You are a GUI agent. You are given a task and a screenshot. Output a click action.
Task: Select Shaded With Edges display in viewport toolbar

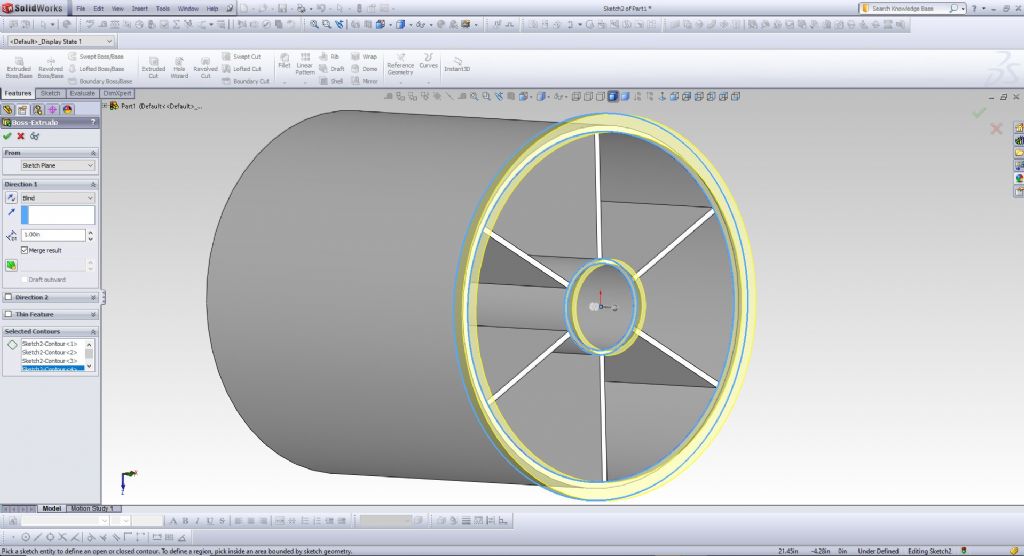pos(613,96)
